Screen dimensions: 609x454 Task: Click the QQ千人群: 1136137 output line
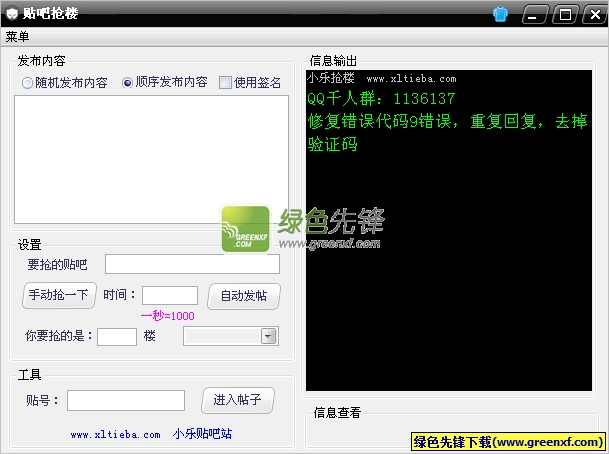(x=381, y=98)
